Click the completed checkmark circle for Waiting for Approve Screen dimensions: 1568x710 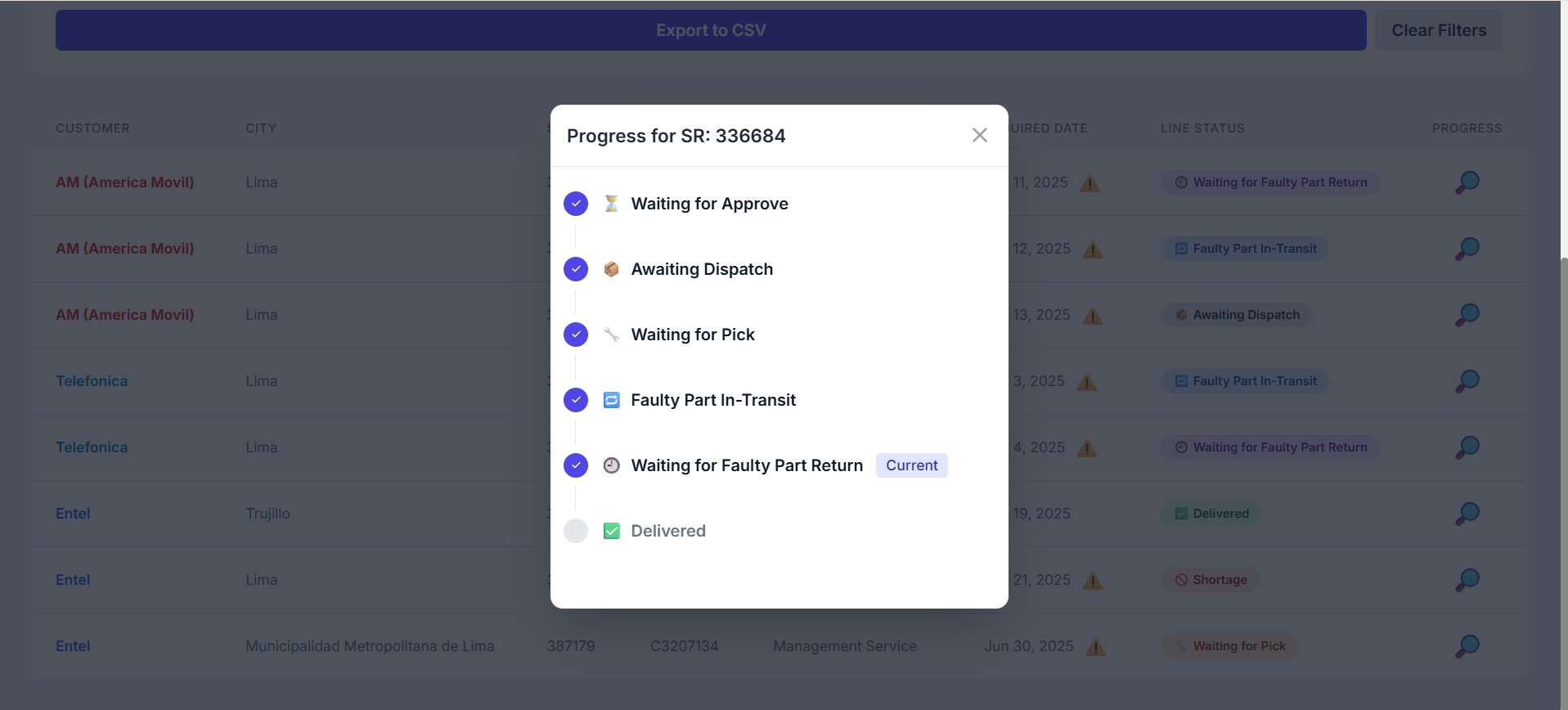click(x=576, y=204)
